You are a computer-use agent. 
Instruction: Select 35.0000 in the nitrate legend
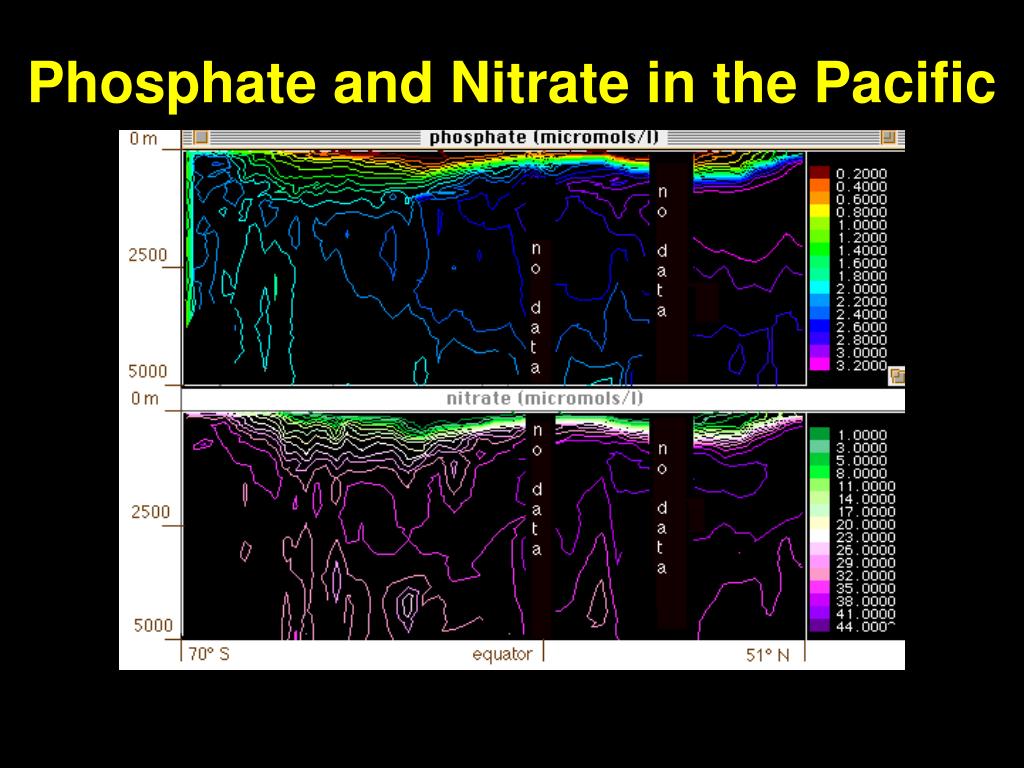pos(866,588)
